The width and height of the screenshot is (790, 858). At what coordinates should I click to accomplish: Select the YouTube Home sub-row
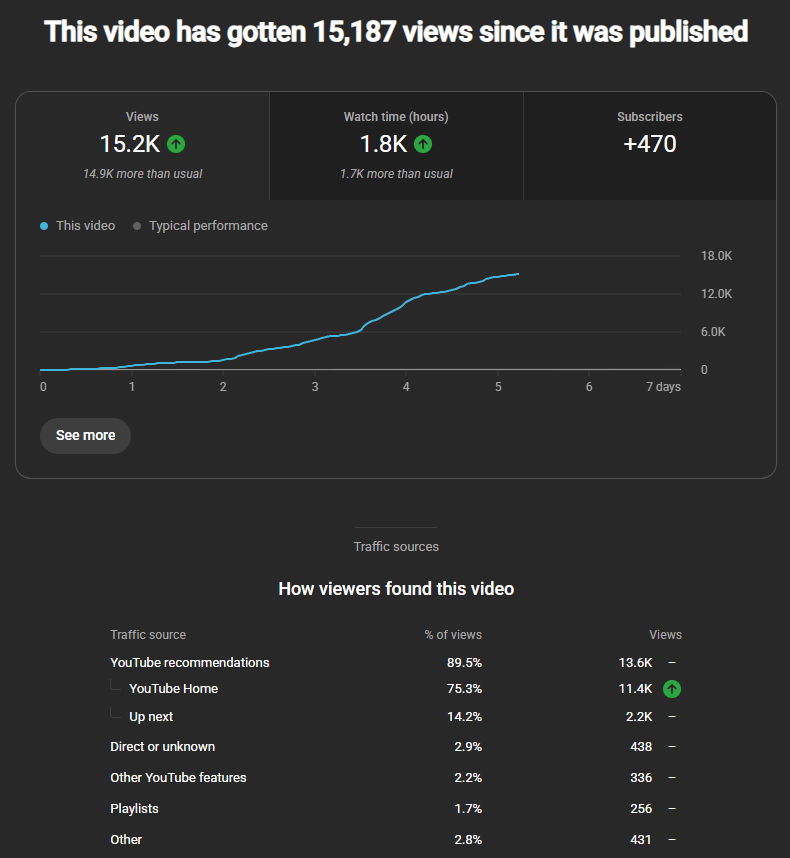(x=396, y=689)
